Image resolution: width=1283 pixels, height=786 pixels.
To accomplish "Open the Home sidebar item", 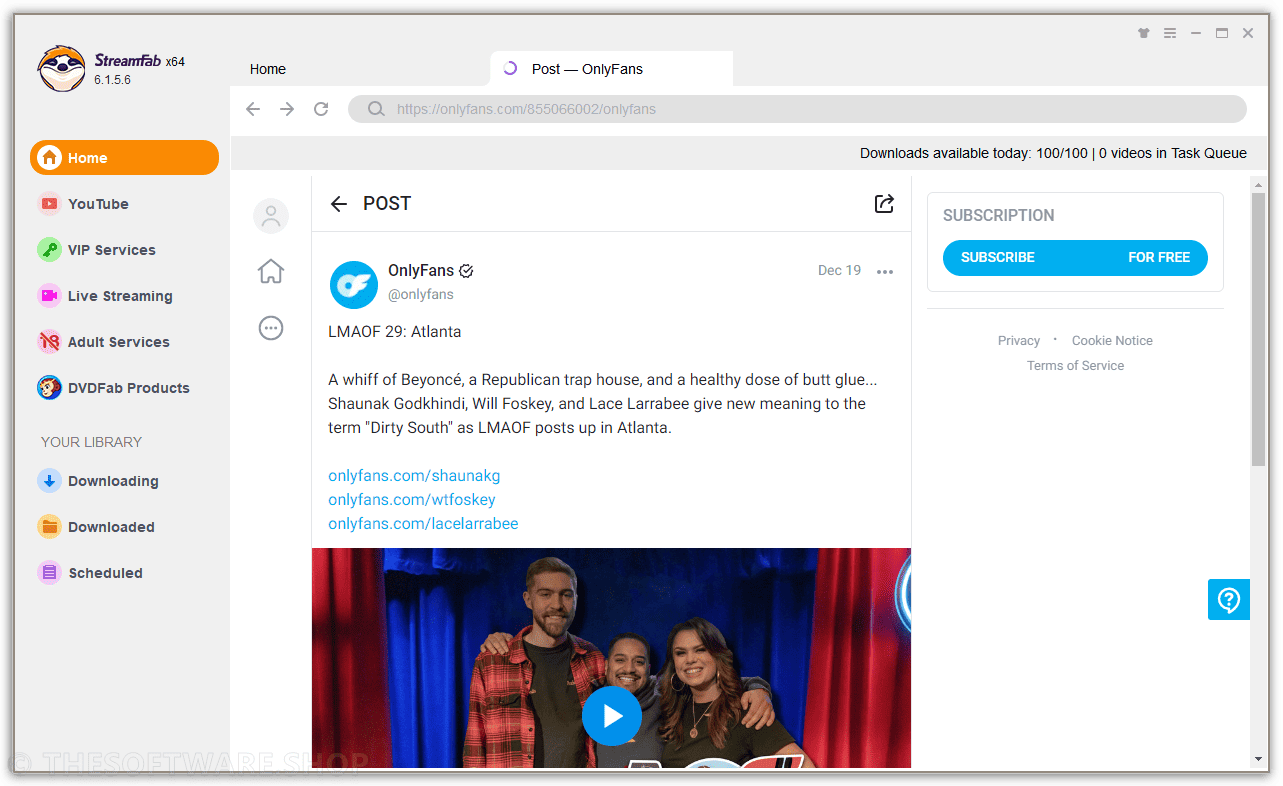I will point(124,158).
